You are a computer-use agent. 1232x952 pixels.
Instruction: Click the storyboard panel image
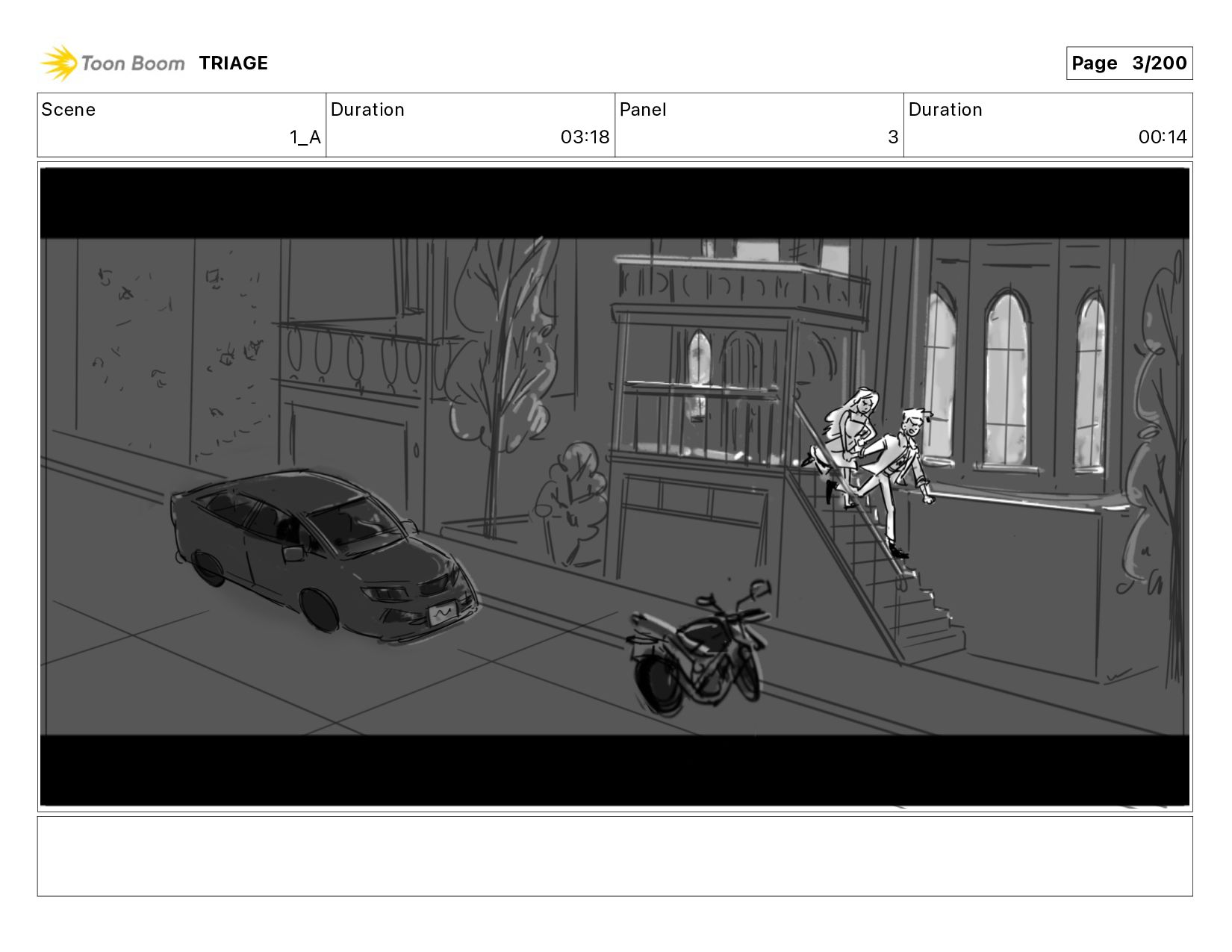pos(615,487)
